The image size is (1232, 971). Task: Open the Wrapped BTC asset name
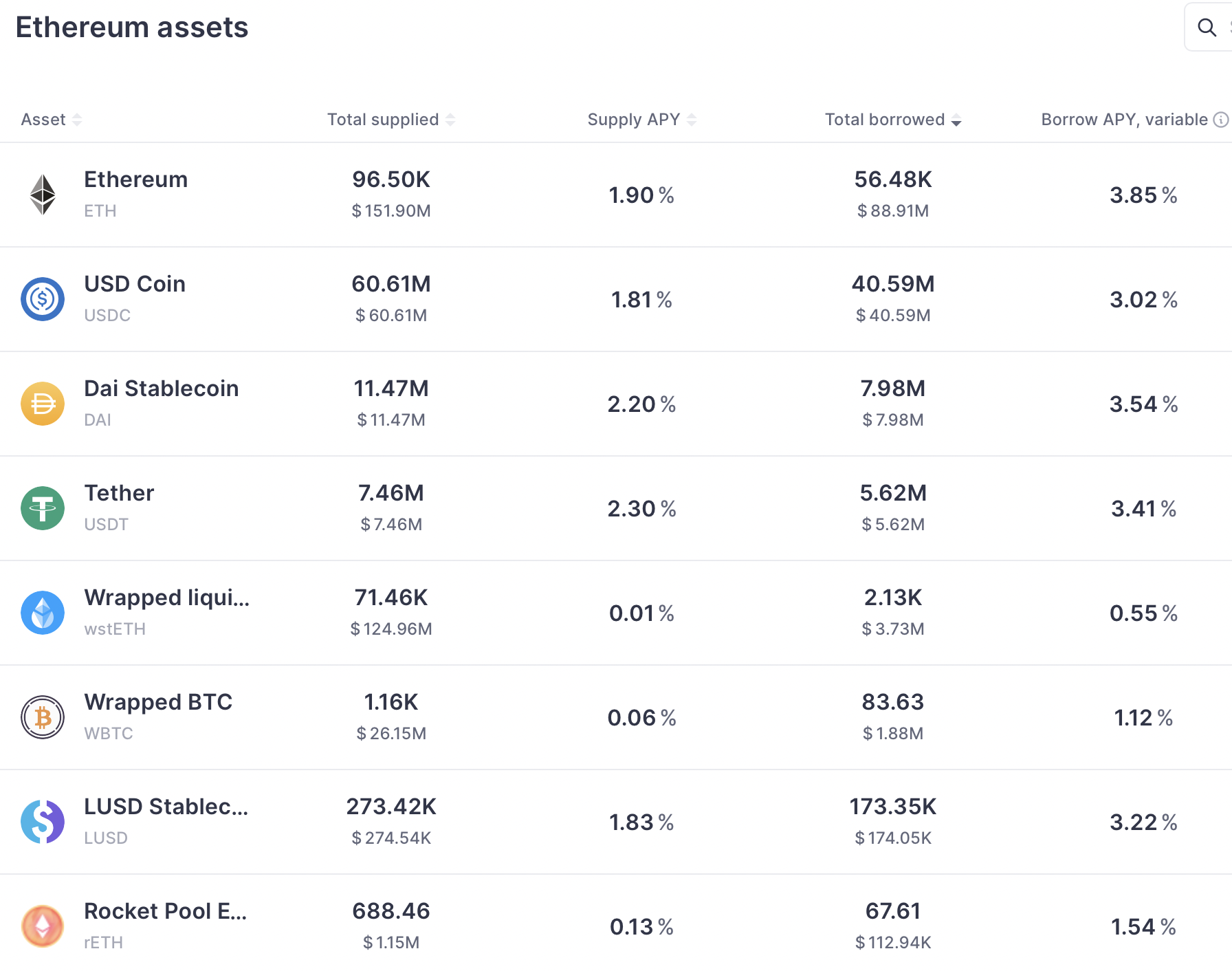coord(158,702)
